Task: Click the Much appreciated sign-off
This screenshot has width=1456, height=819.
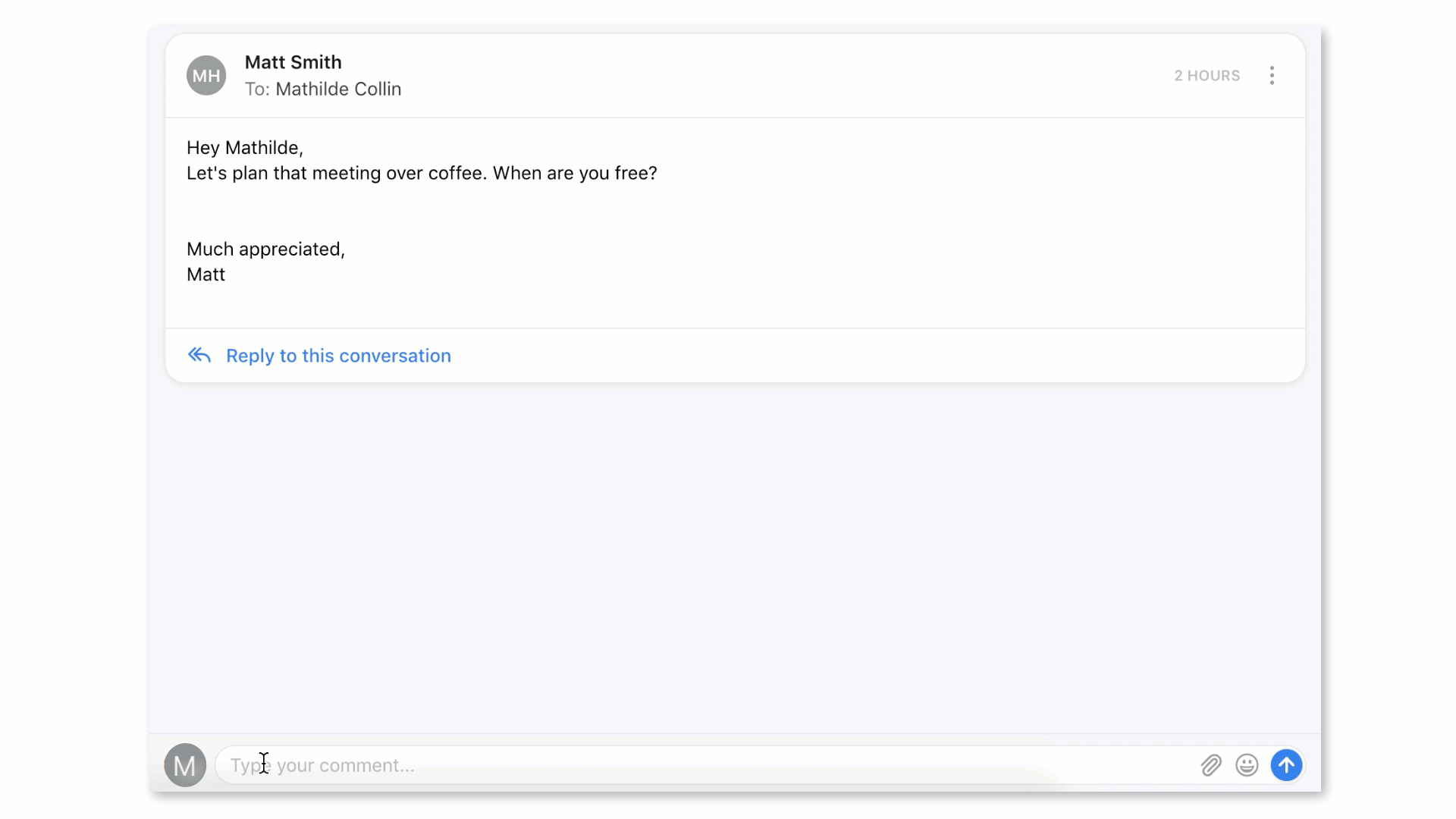Action: [265, 249]
